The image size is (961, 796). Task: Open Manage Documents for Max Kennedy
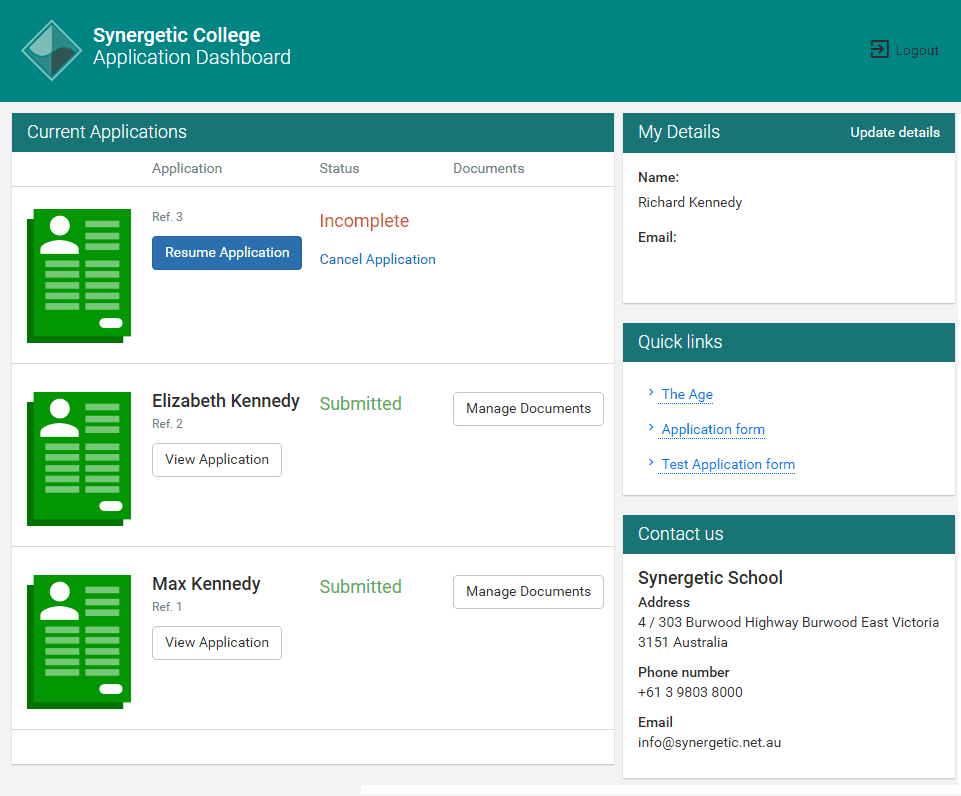[x=528, y=591]
